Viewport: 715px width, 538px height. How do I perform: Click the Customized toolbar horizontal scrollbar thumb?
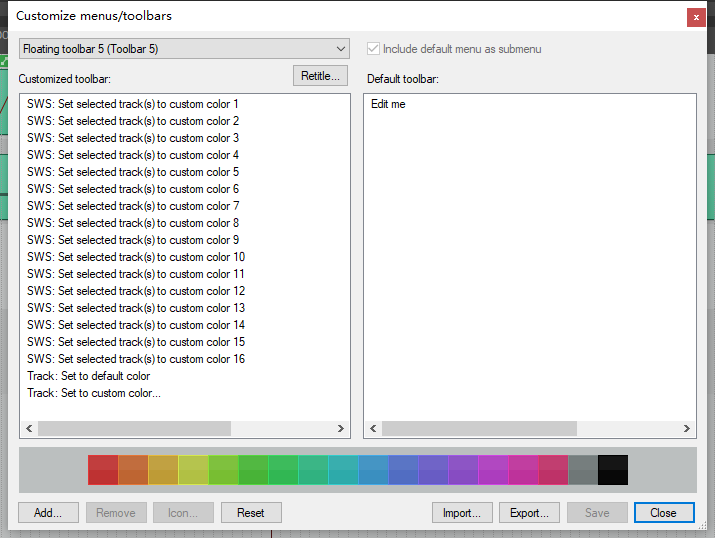pyautogui.click(x=135, y=429)
